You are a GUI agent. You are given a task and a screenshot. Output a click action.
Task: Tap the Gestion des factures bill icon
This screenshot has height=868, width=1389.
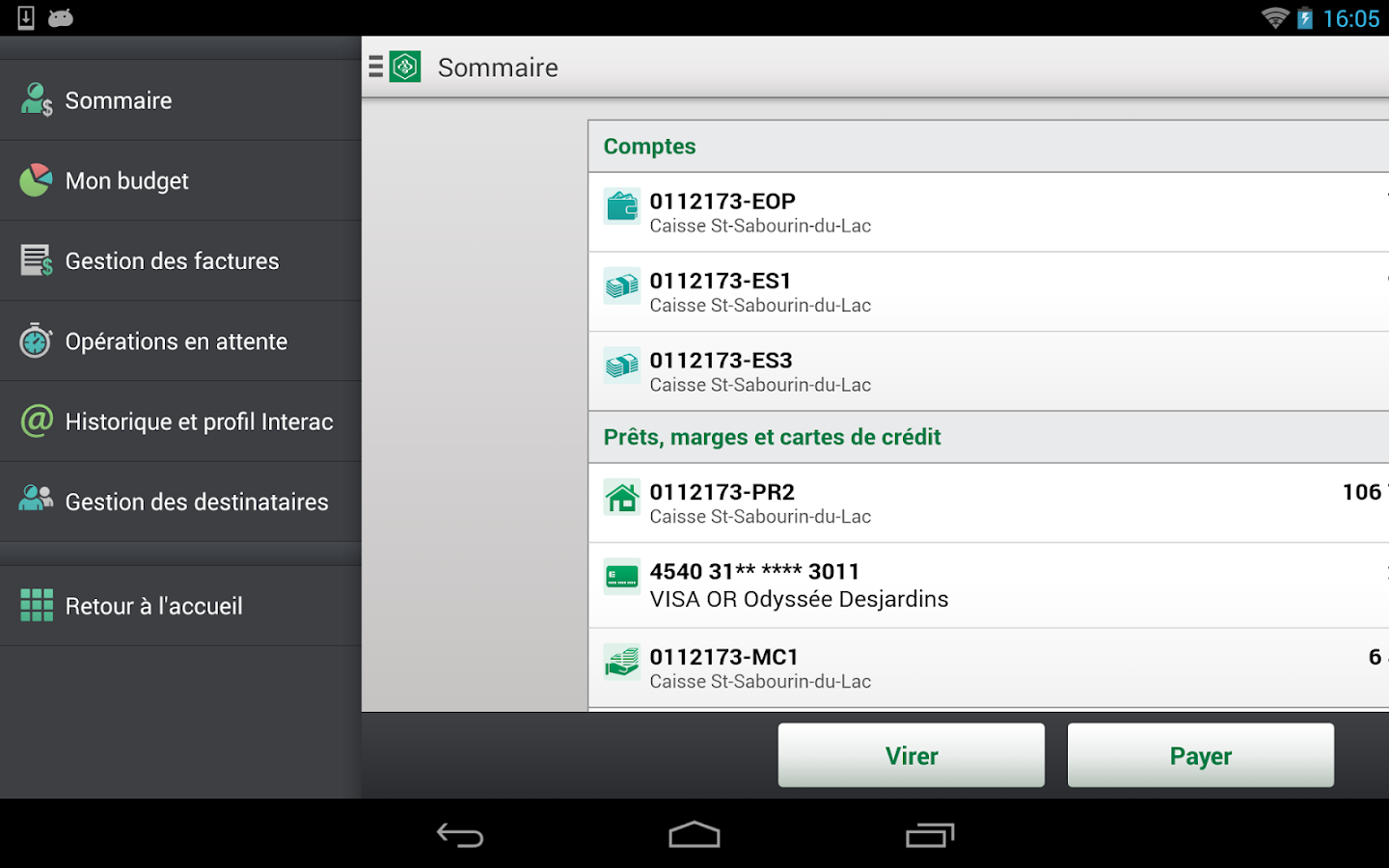click(x=37, y=260)
